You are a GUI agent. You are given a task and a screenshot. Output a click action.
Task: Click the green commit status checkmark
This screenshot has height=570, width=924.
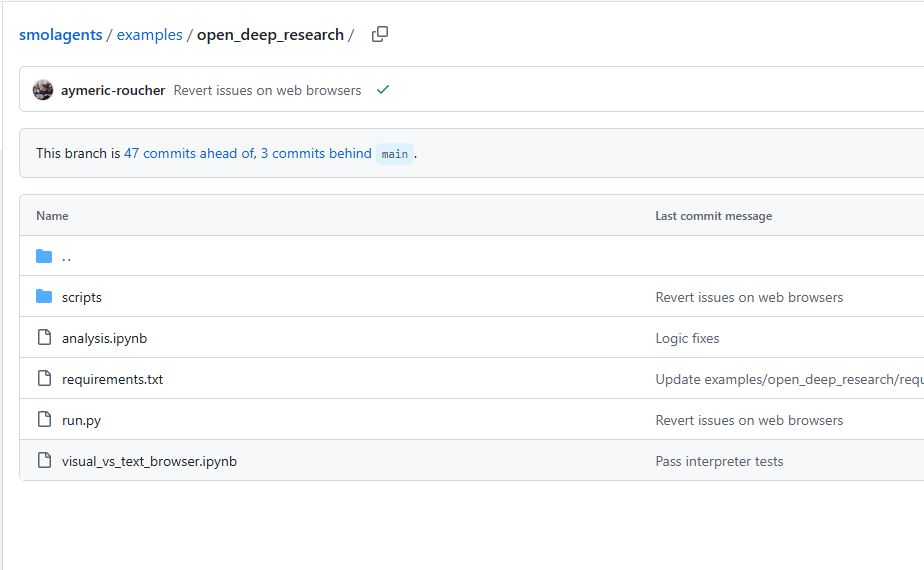click(x=382, y=90)
